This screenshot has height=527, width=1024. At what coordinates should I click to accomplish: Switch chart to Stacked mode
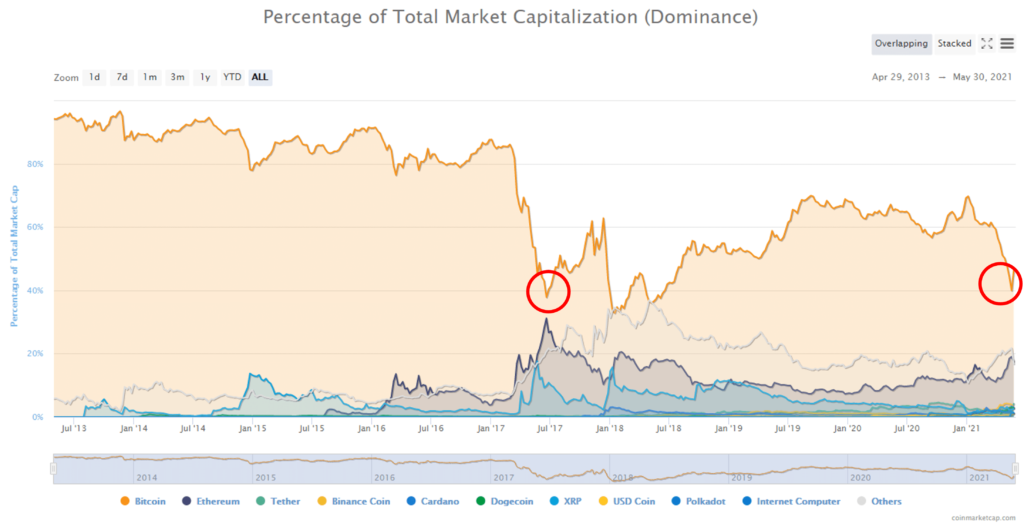954,44
